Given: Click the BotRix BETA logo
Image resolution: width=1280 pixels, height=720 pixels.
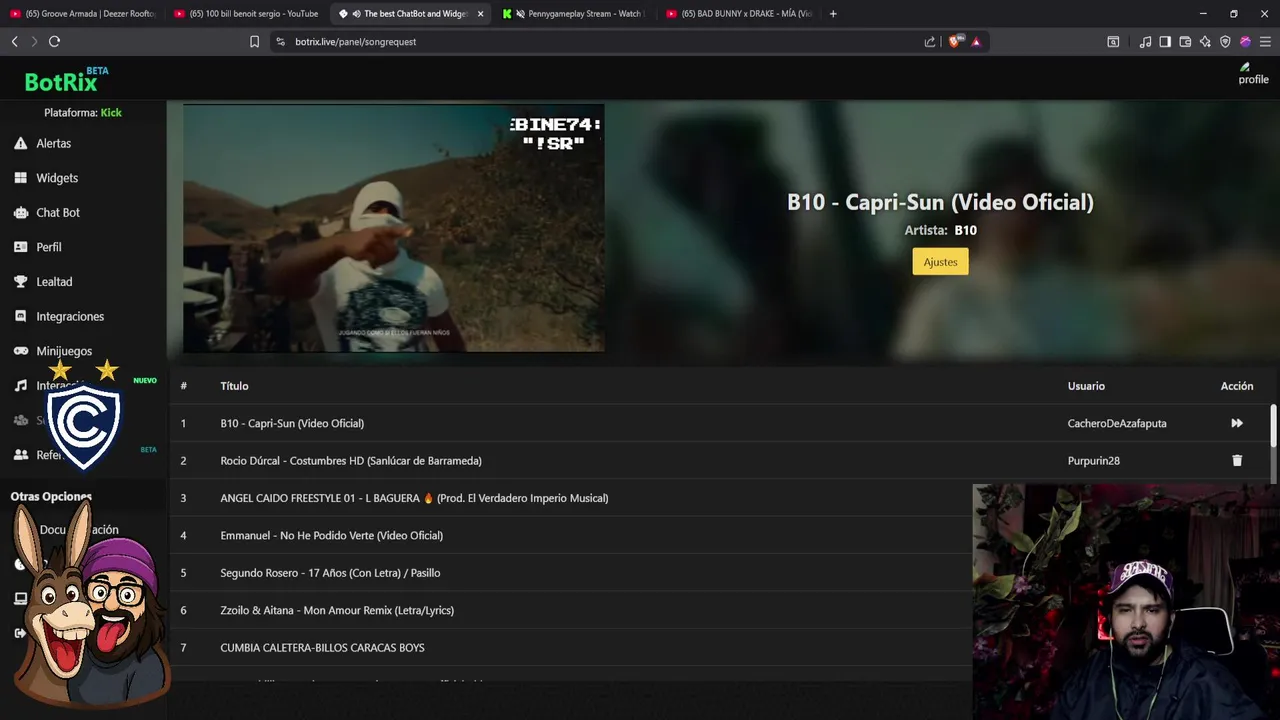Looking at the screenshot, I should (66, 78).
